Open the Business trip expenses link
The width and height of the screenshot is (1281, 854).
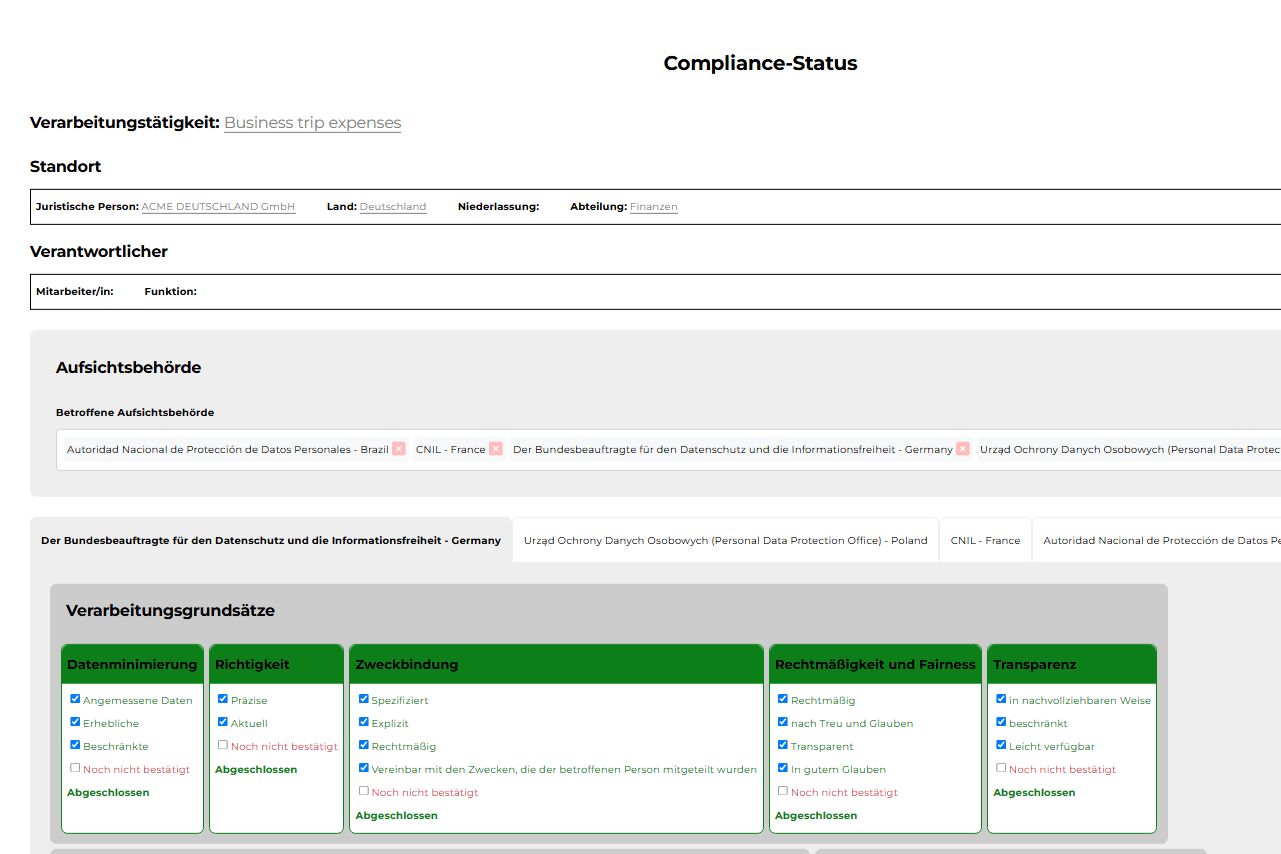click(x=312, y=122)
